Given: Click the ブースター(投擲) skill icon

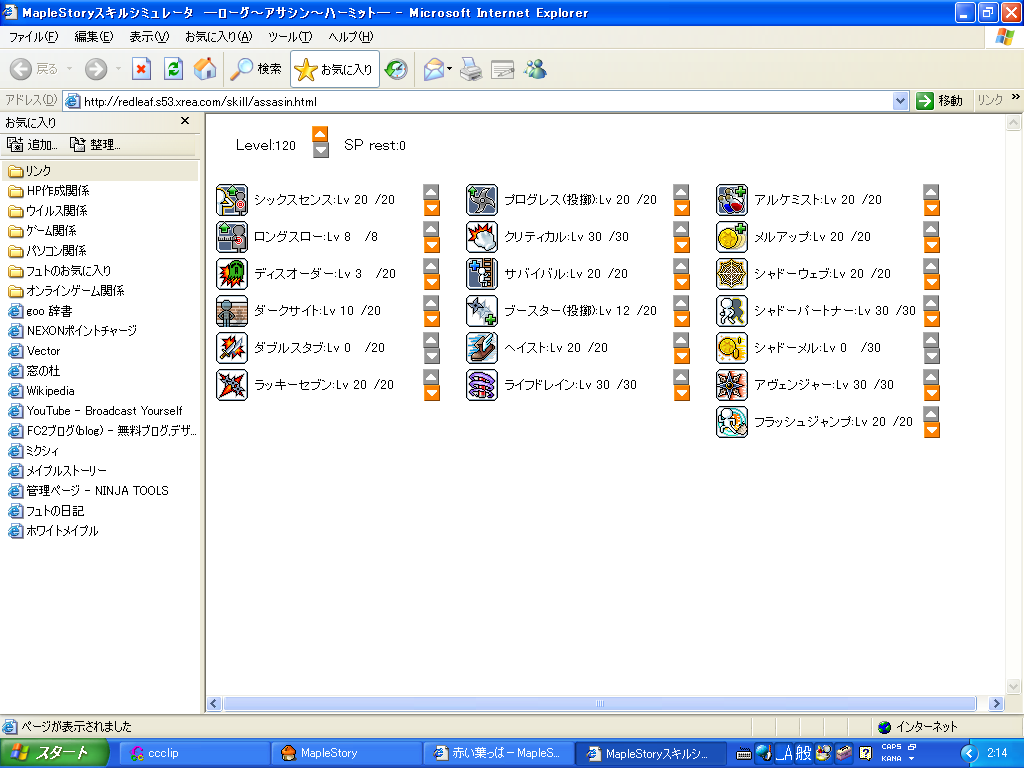Looking at the screenshot, I should pos(482,311).
